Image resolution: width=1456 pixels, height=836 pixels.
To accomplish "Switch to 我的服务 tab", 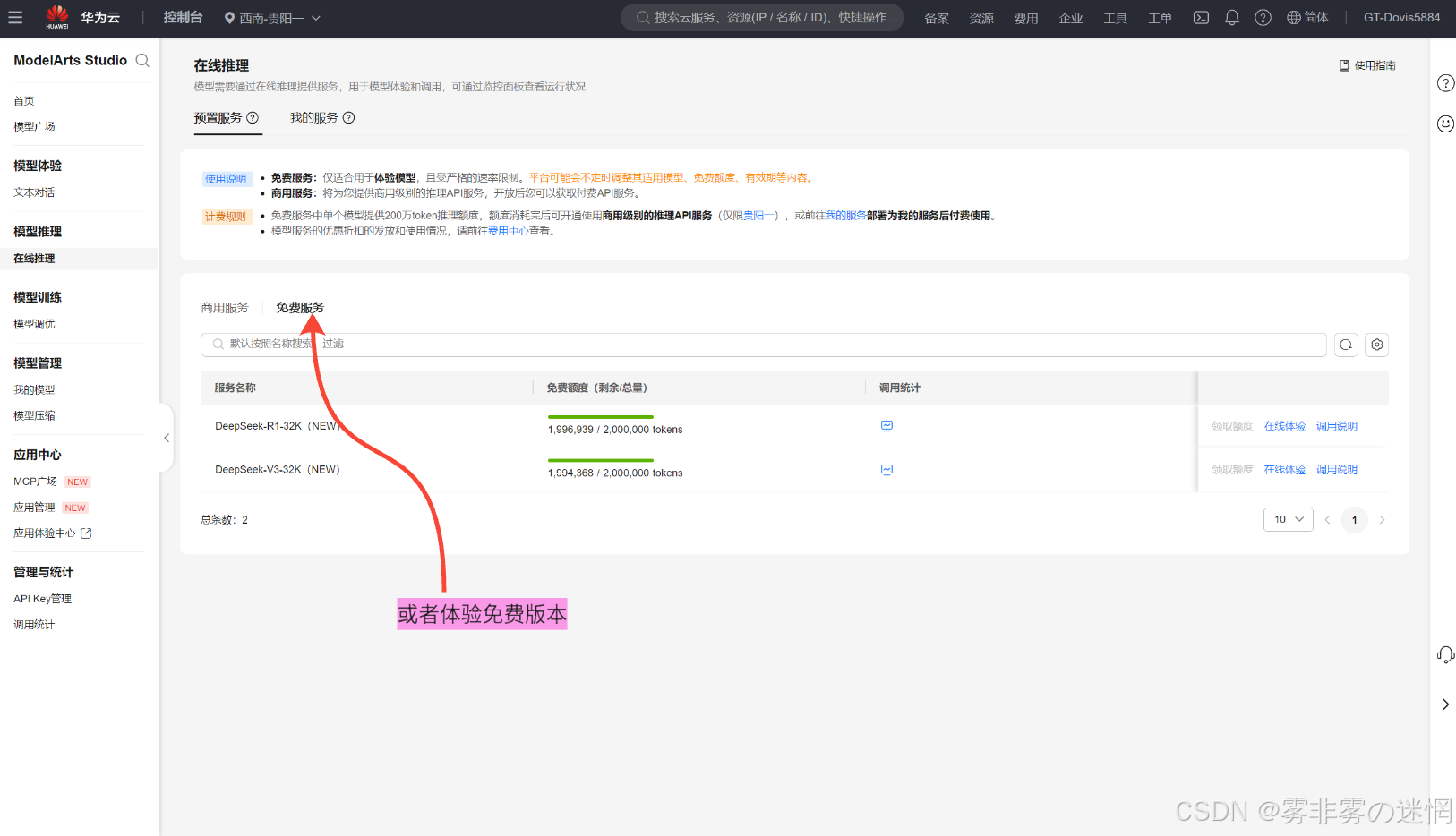I will pyautogui.click(x=314, y=118).
